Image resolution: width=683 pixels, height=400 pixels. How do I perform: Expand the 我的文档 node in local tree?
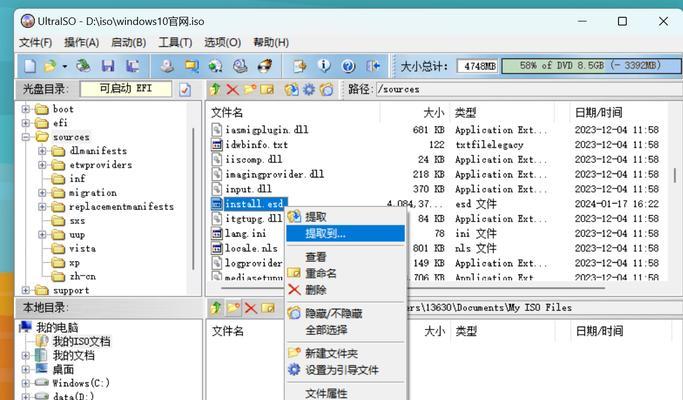point(26,356)
